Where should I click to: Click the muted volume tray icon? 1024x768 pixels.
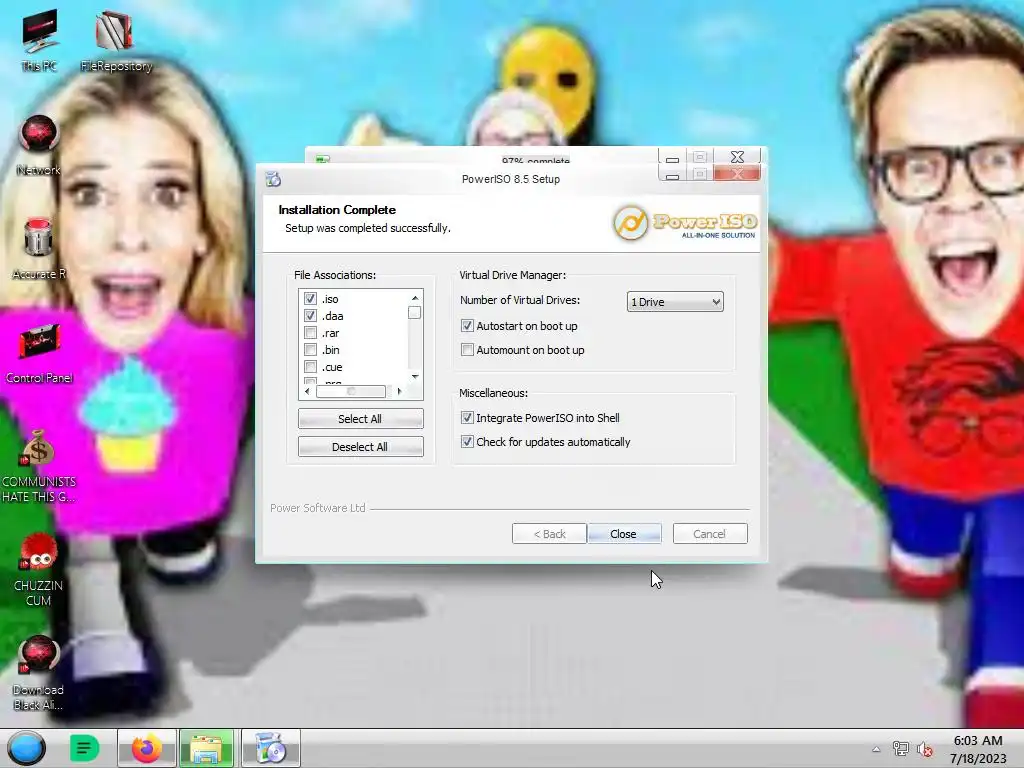click(925, 749)
